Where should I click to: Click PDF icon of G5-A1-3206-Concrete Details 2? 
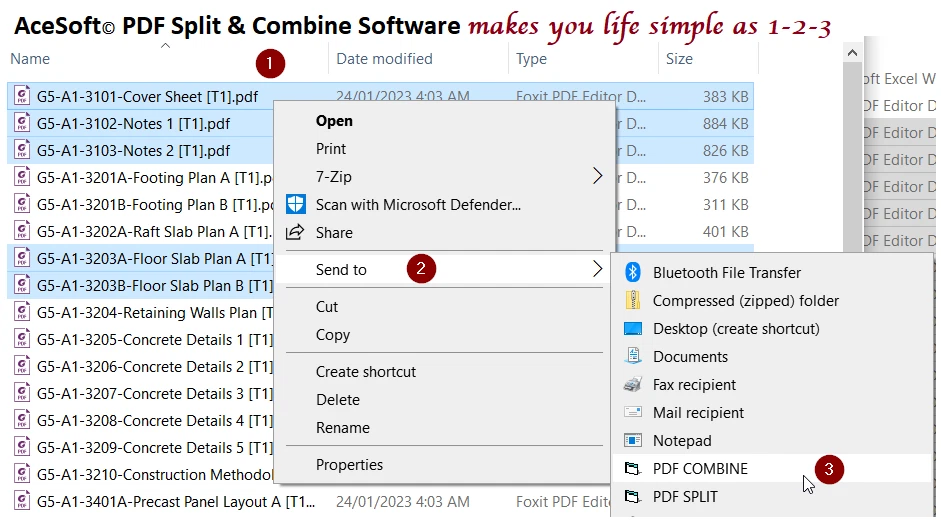coord(22,366)
